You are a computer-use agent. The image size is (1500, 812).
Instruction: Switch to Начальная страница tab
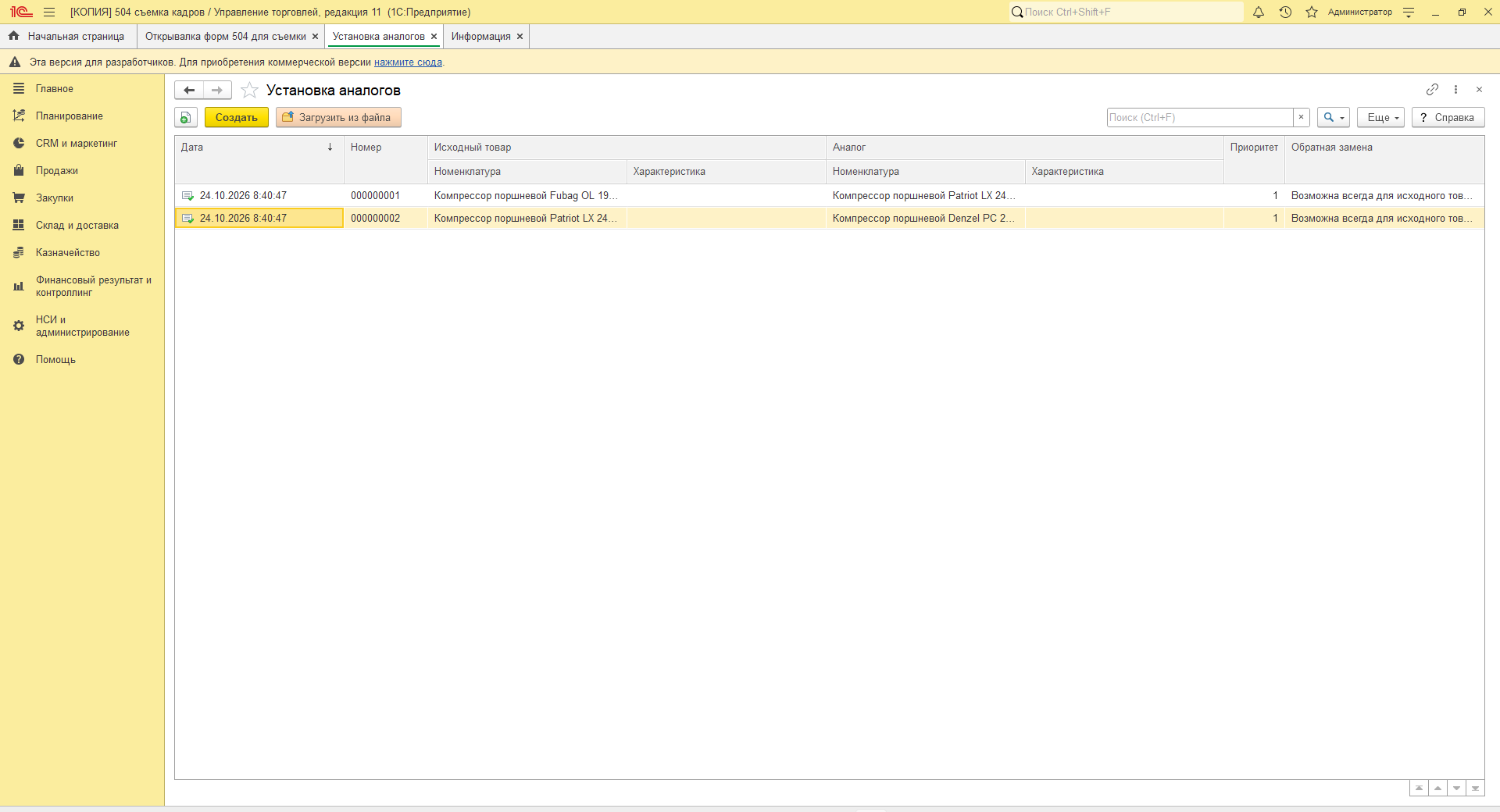coord(68,37)
